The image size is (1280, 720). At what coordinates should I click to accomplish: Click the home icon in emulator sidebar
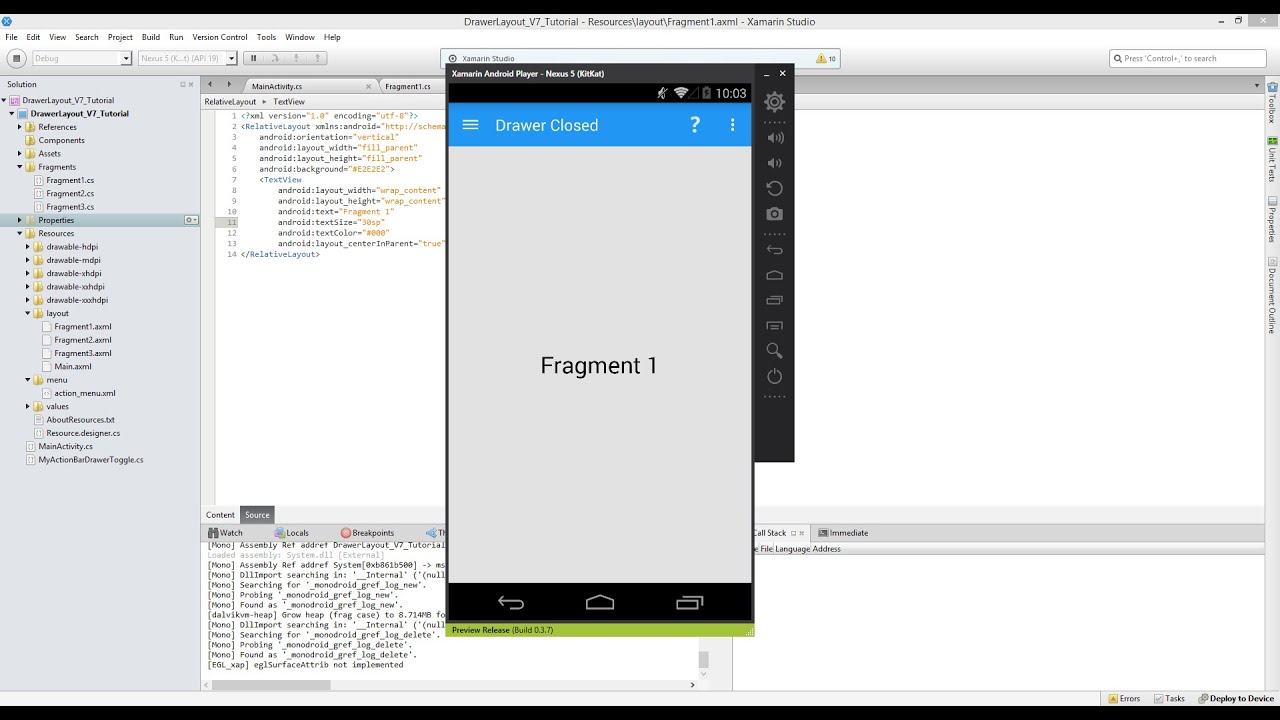774,275
